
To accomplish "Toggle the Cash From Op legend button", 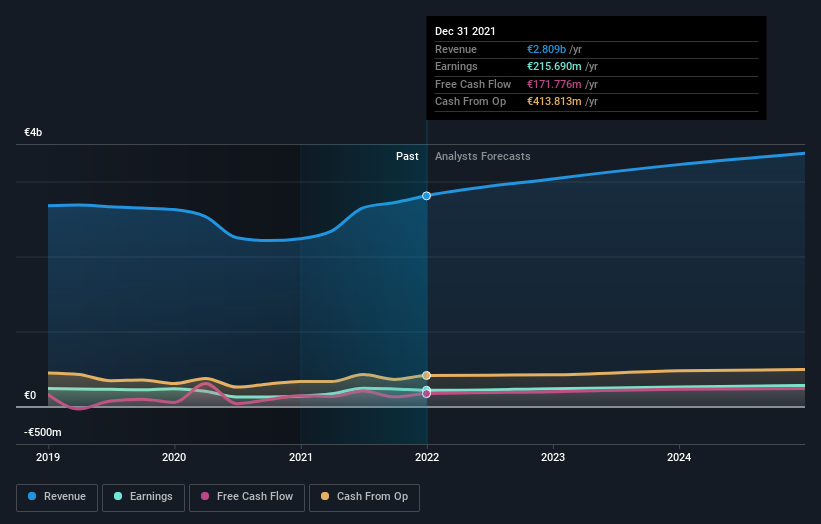I will pyautogui.click(x=364, y=497).
